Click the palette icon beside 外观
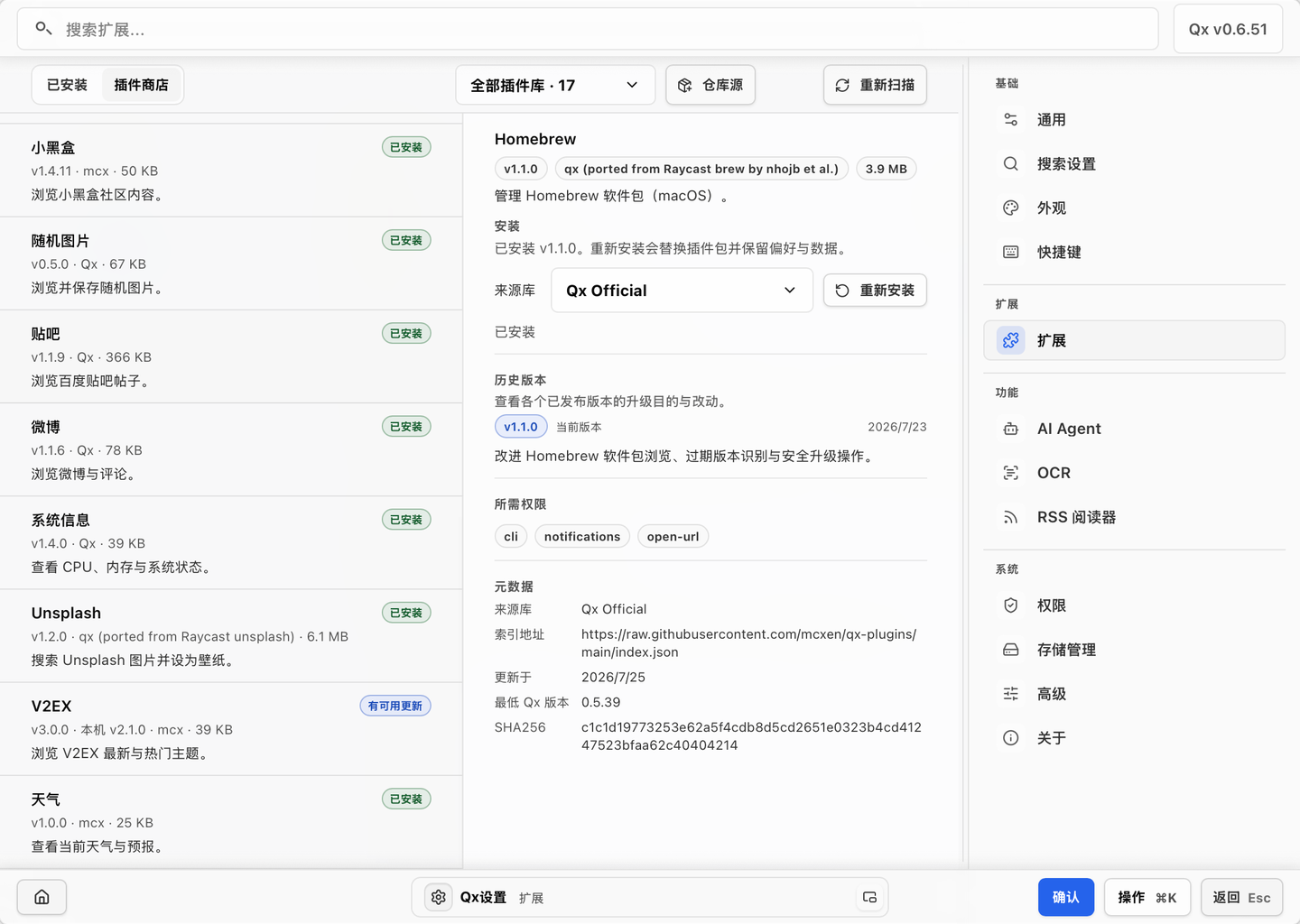1300x924 pixels. 1011,208
